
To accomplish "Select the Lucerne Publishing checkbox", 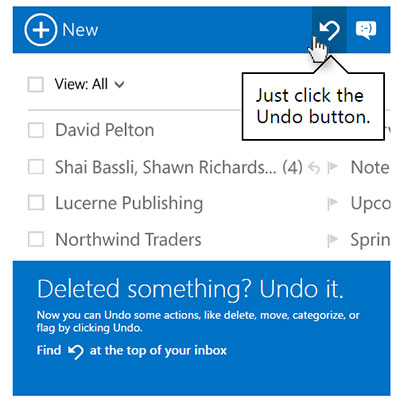I will [35, 203].
